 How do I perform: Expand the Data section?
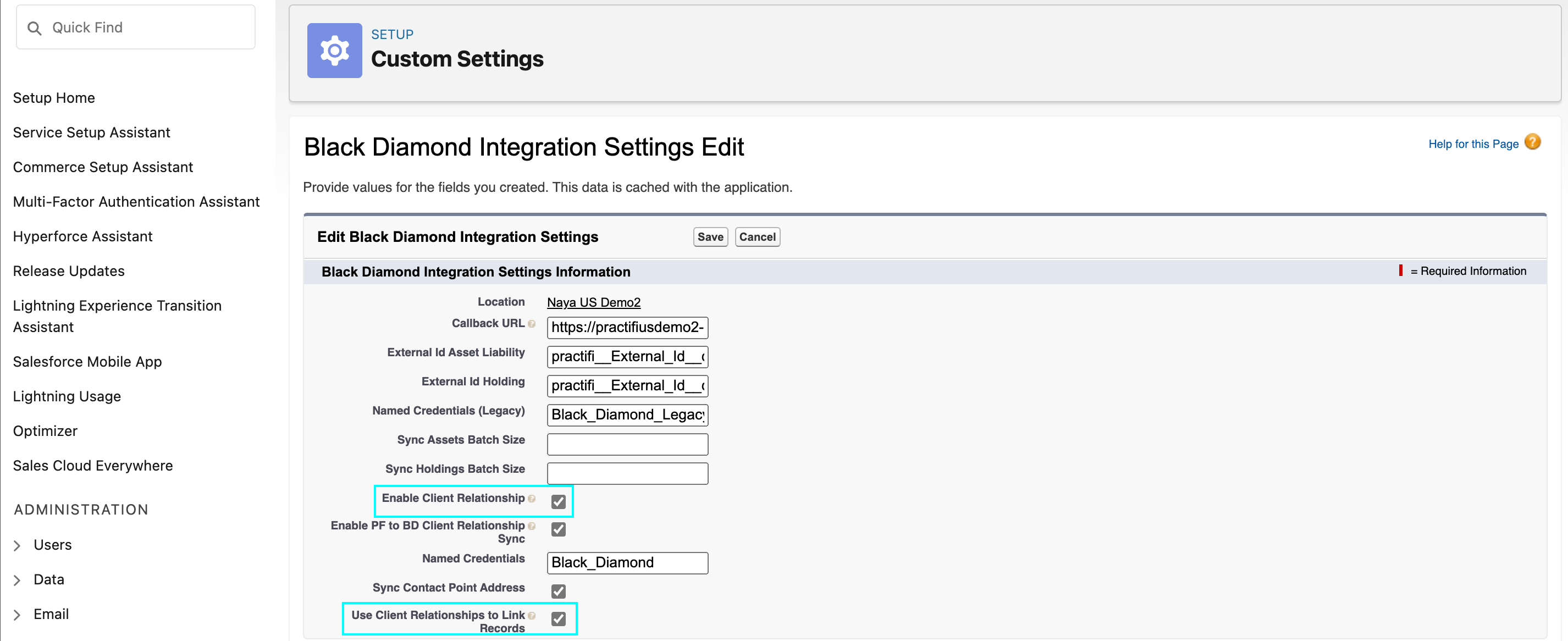click(18, 580)
